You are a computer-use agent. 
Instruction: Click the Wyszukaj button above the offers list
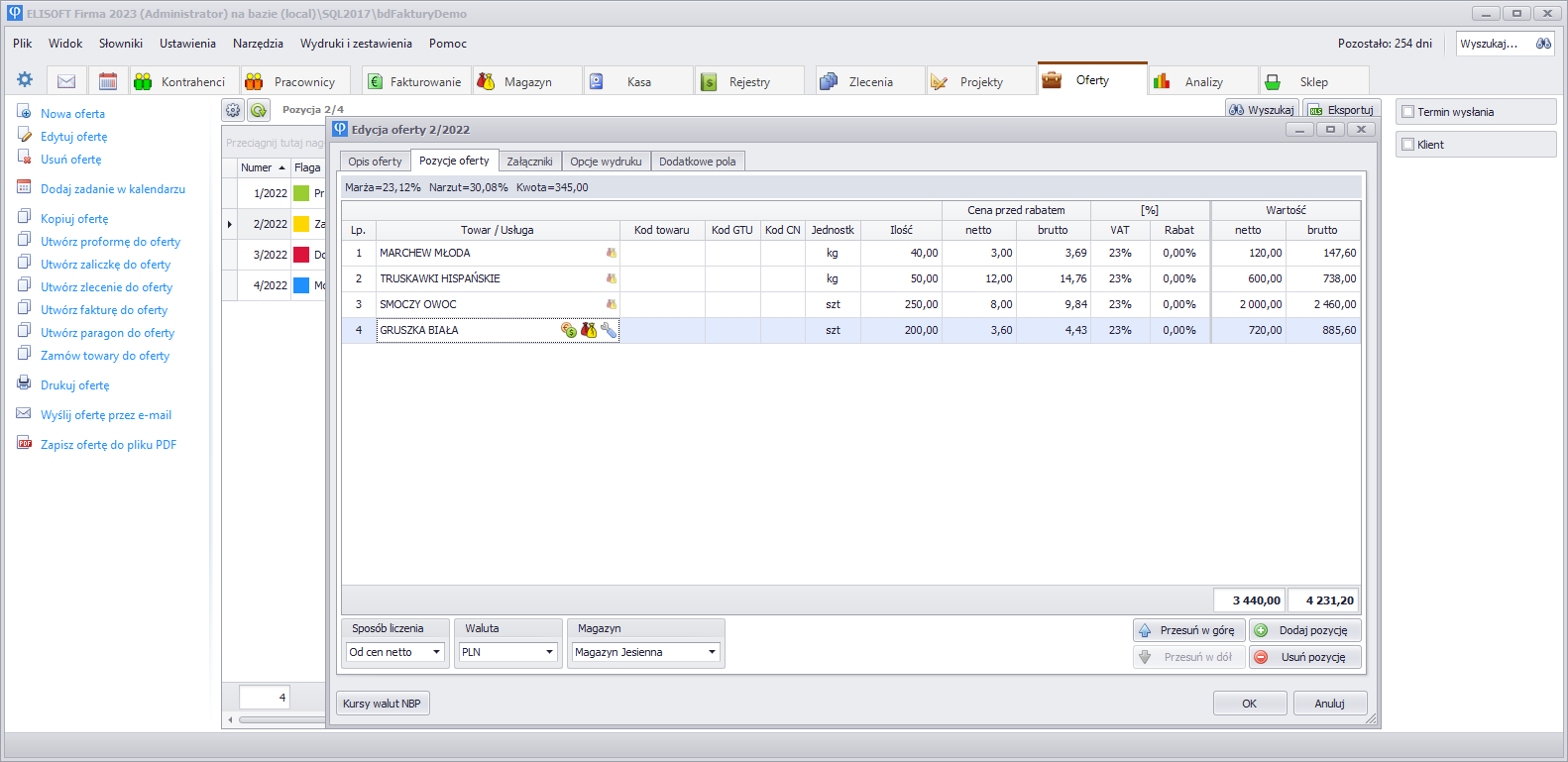click(x=1262, y=110)
